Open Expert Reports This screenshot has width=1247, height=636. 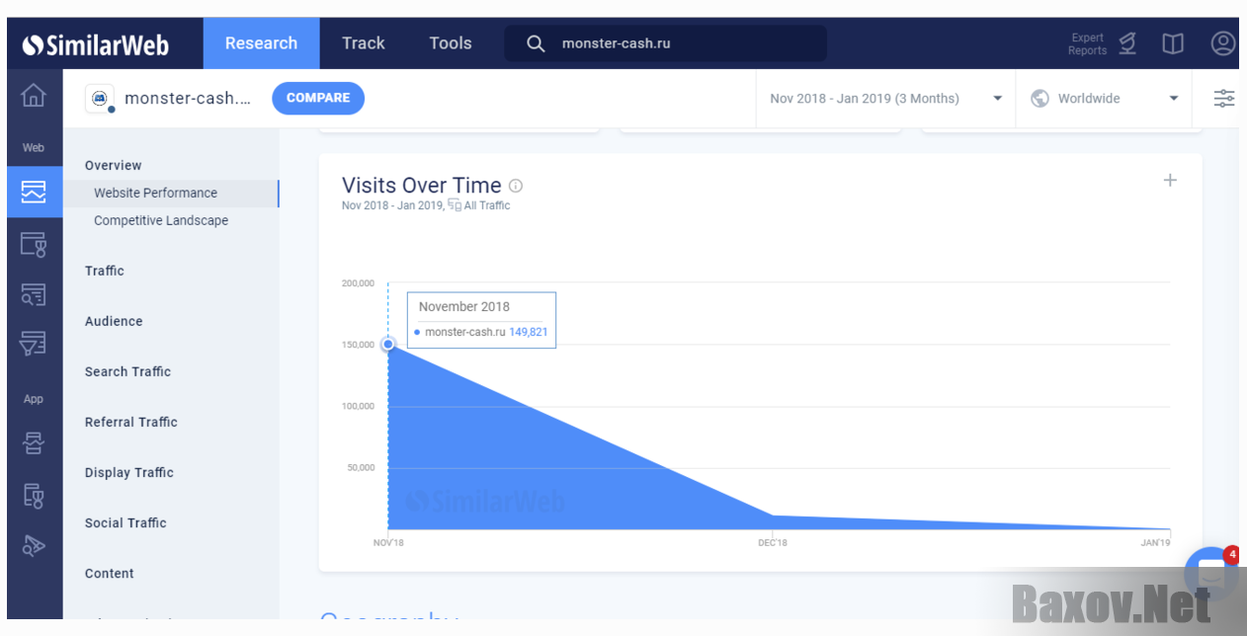click(x=1103, y=44)
